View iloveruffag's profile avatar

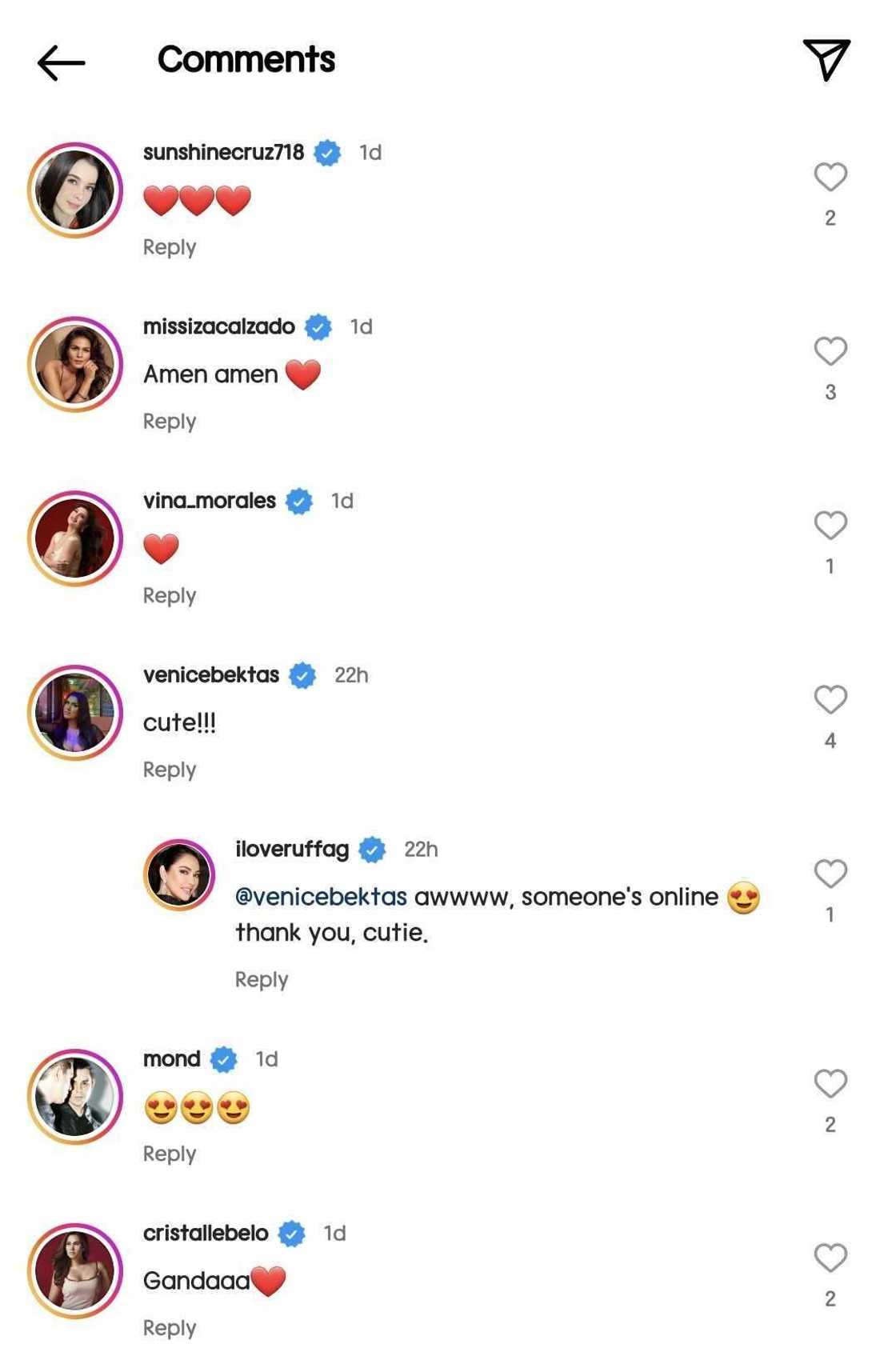tap(179, 874)
